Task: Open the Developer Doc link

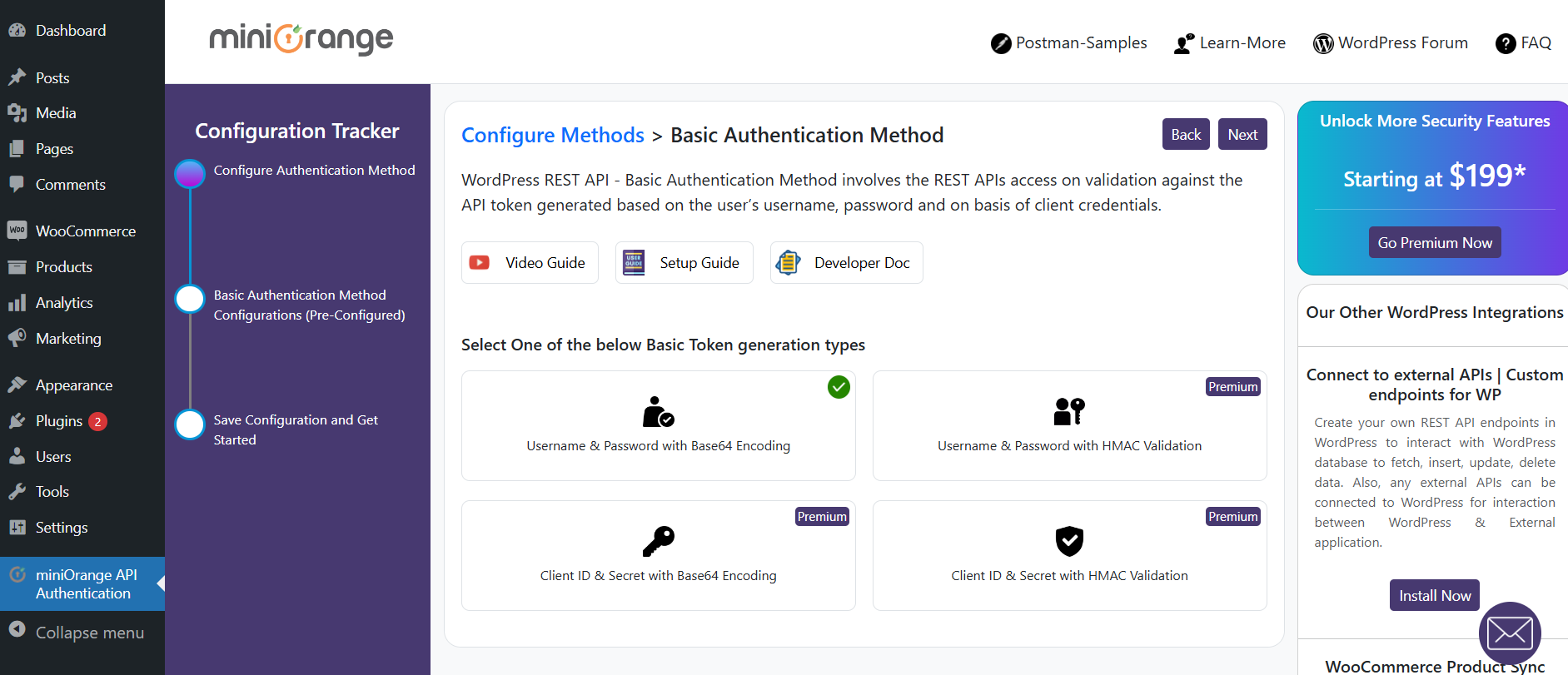Action: pos(846,263)
